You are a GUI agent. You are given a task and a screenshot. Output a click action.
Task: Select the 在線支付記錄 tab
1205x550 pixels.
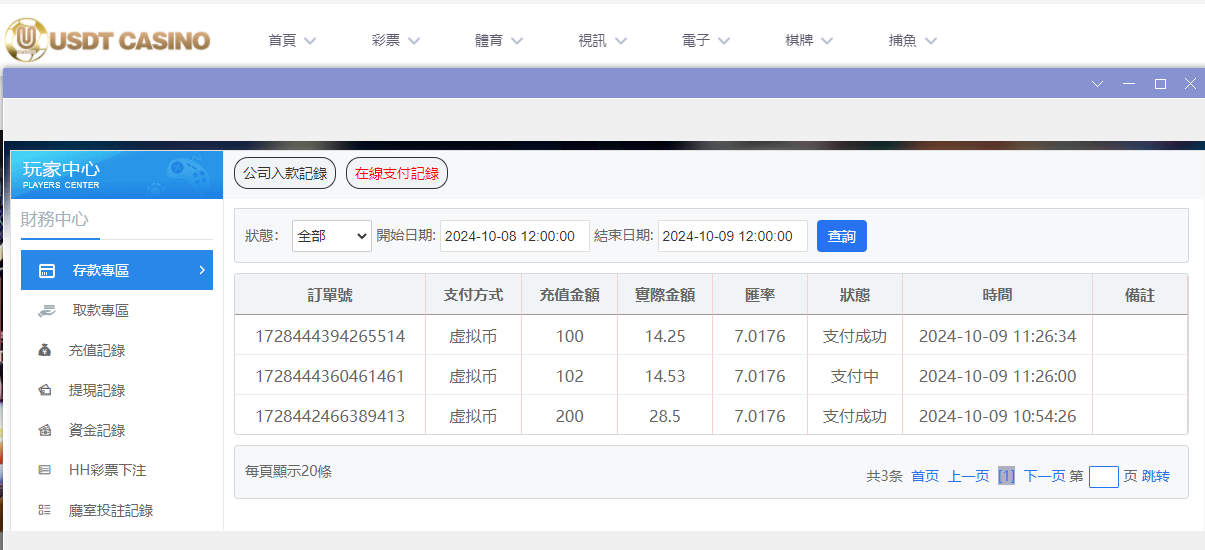(x=397, y=173)
